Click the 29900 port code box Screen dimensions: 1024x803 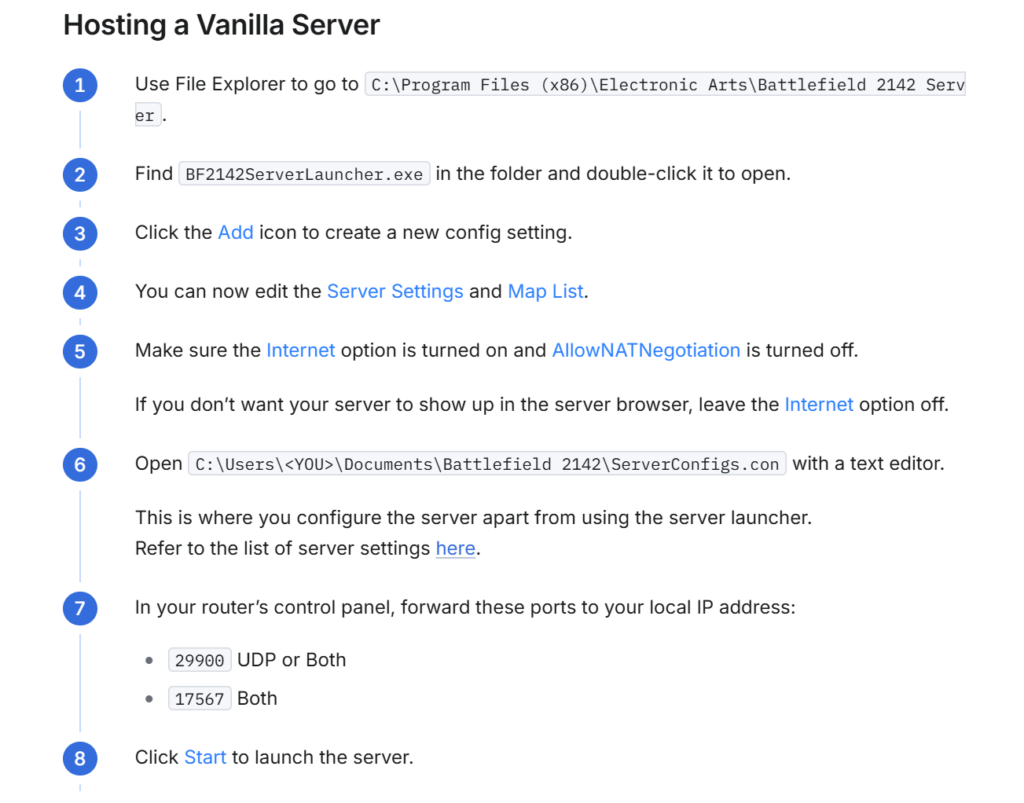(x=200, y=661)
